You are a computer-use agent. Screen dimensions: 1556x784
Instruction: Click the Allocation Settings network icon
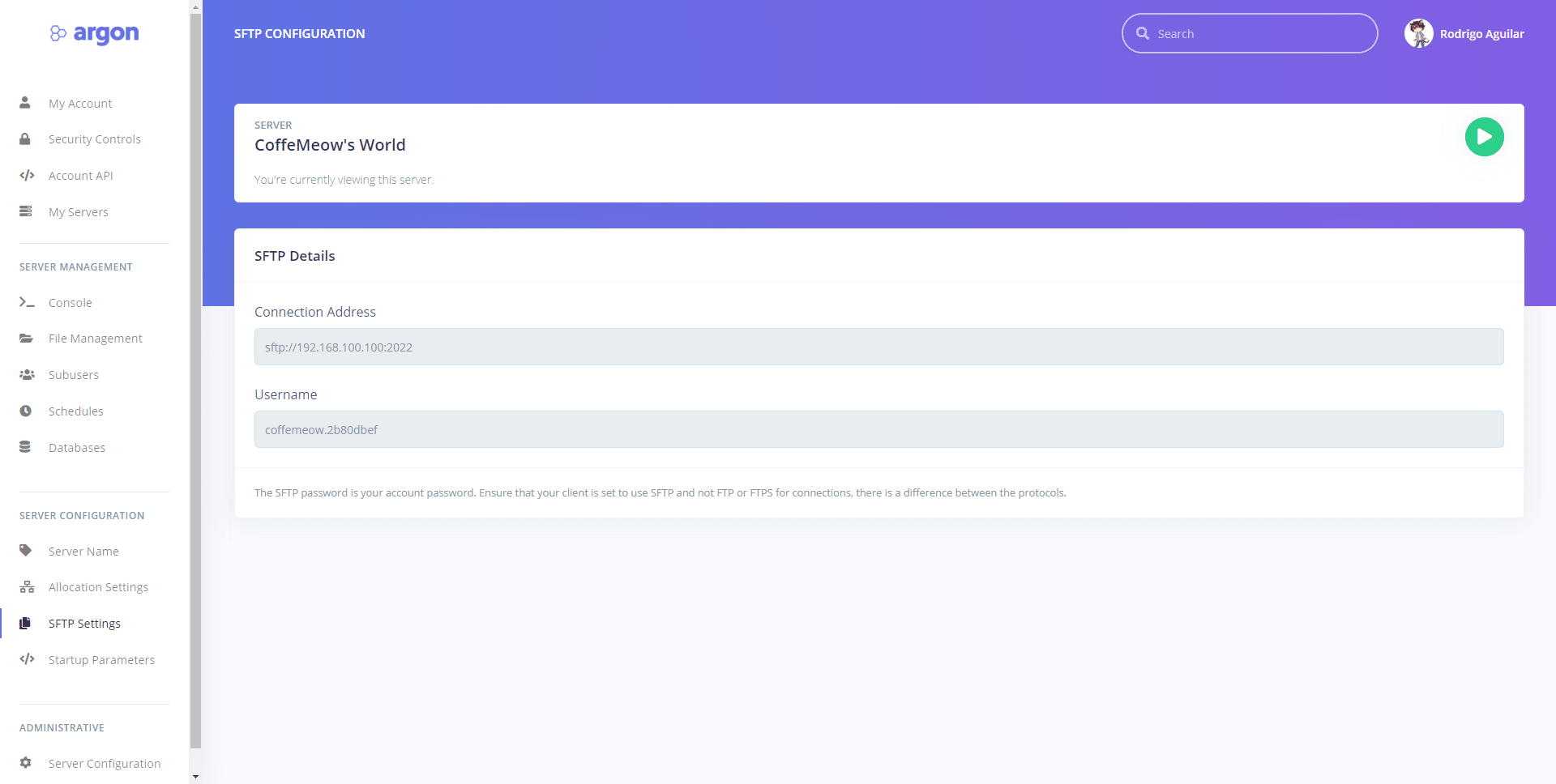pos(27,587)
